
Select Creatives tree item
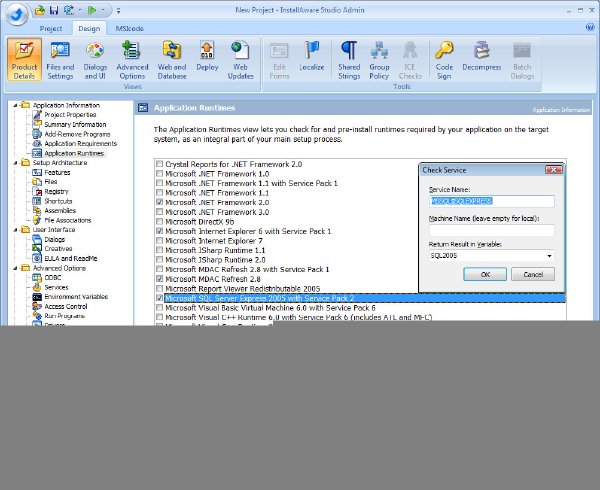point(58,249)
